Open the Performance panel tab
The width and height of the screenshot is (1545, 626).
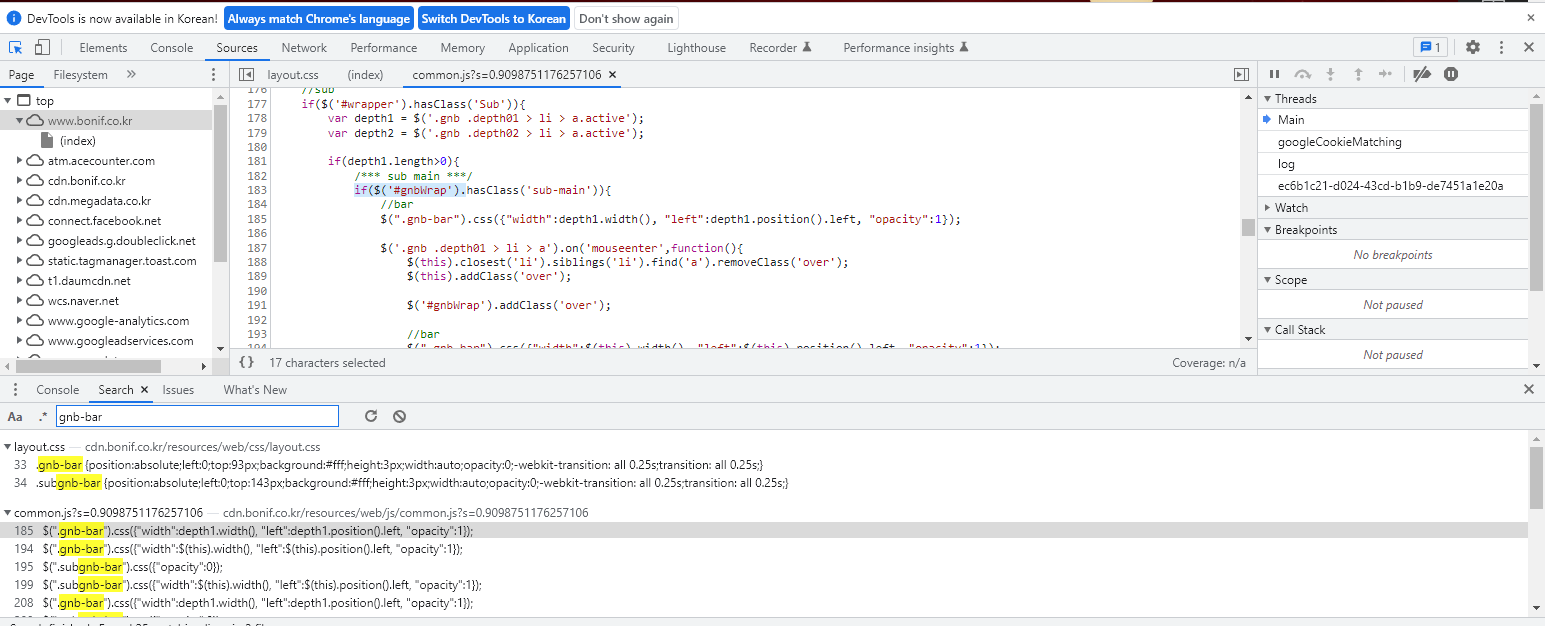tap(384, 48)
